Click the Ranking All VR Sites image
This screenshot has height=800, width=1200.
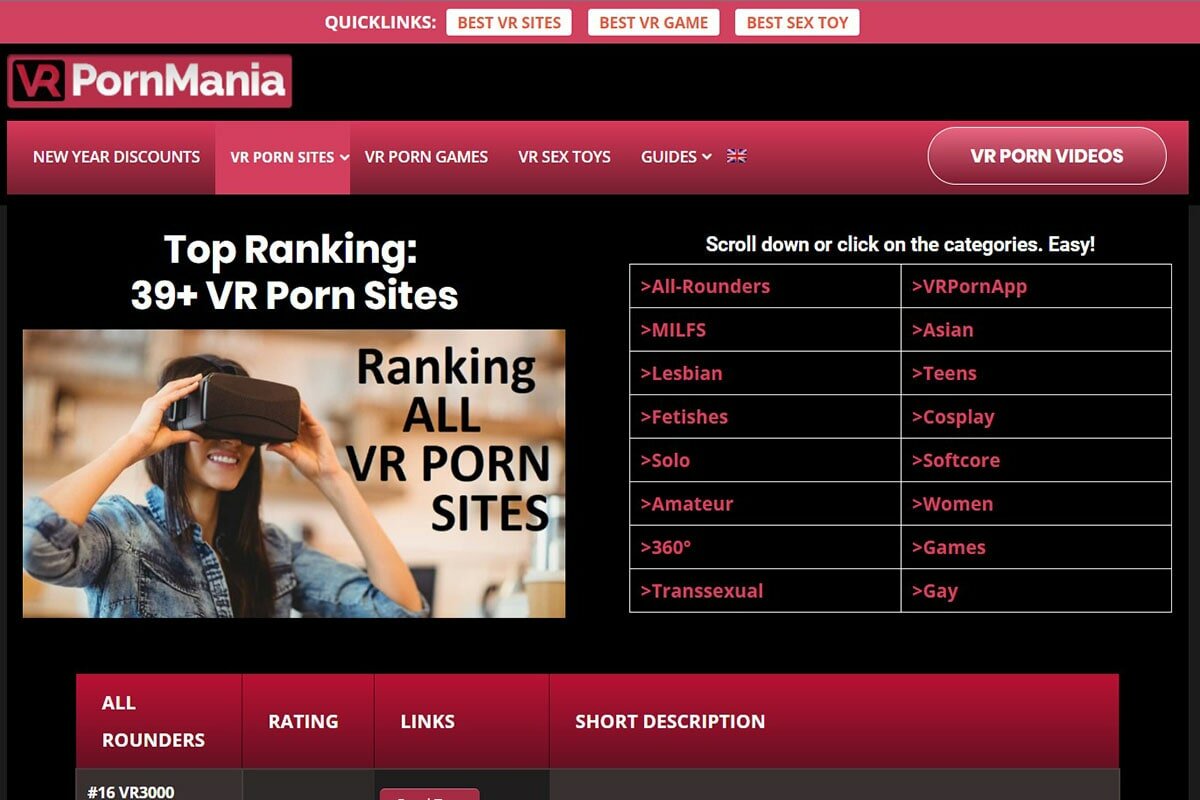[x=294, y=474]
